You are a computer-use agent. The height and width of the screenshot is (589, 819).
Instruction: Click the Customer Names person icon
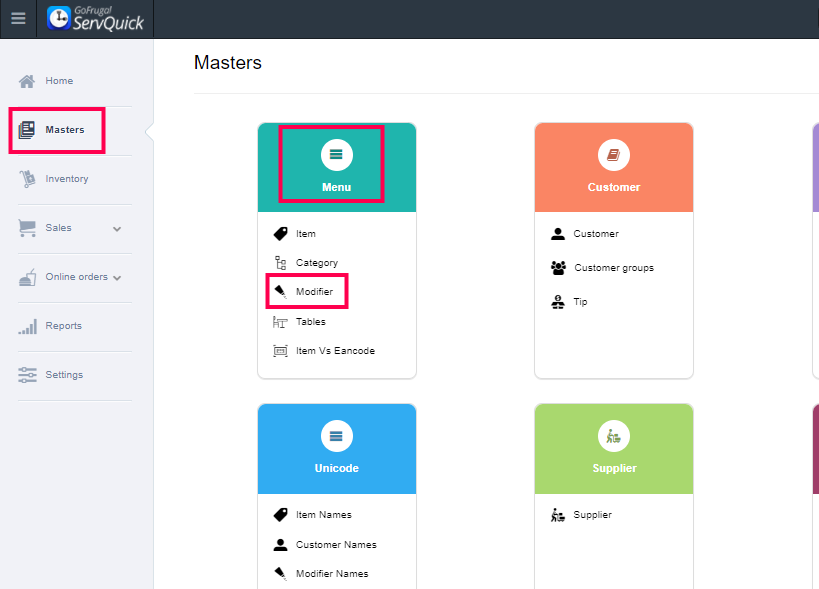click(x=280, y=545)
